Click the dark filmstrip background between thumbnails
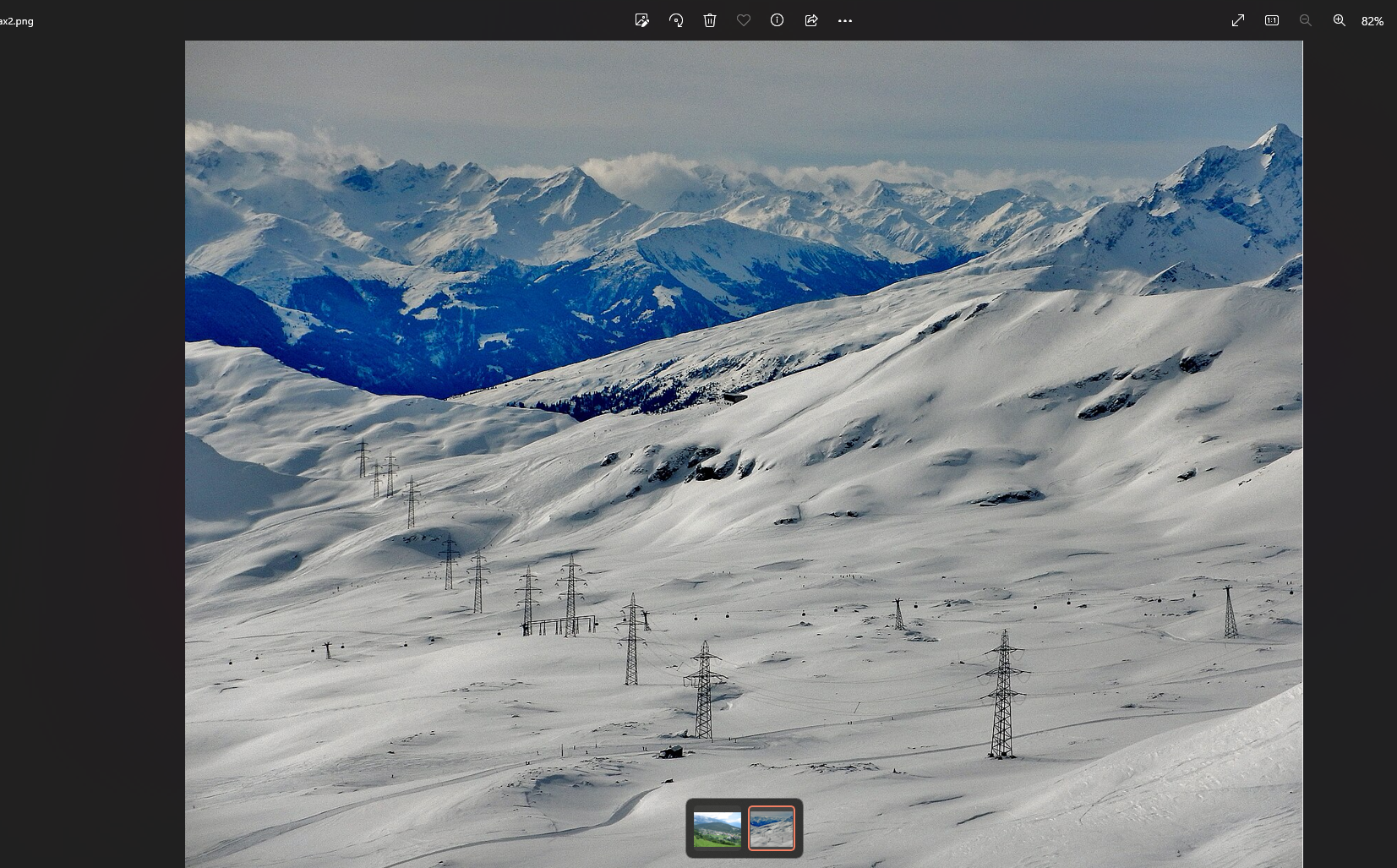 pos(745,828)
